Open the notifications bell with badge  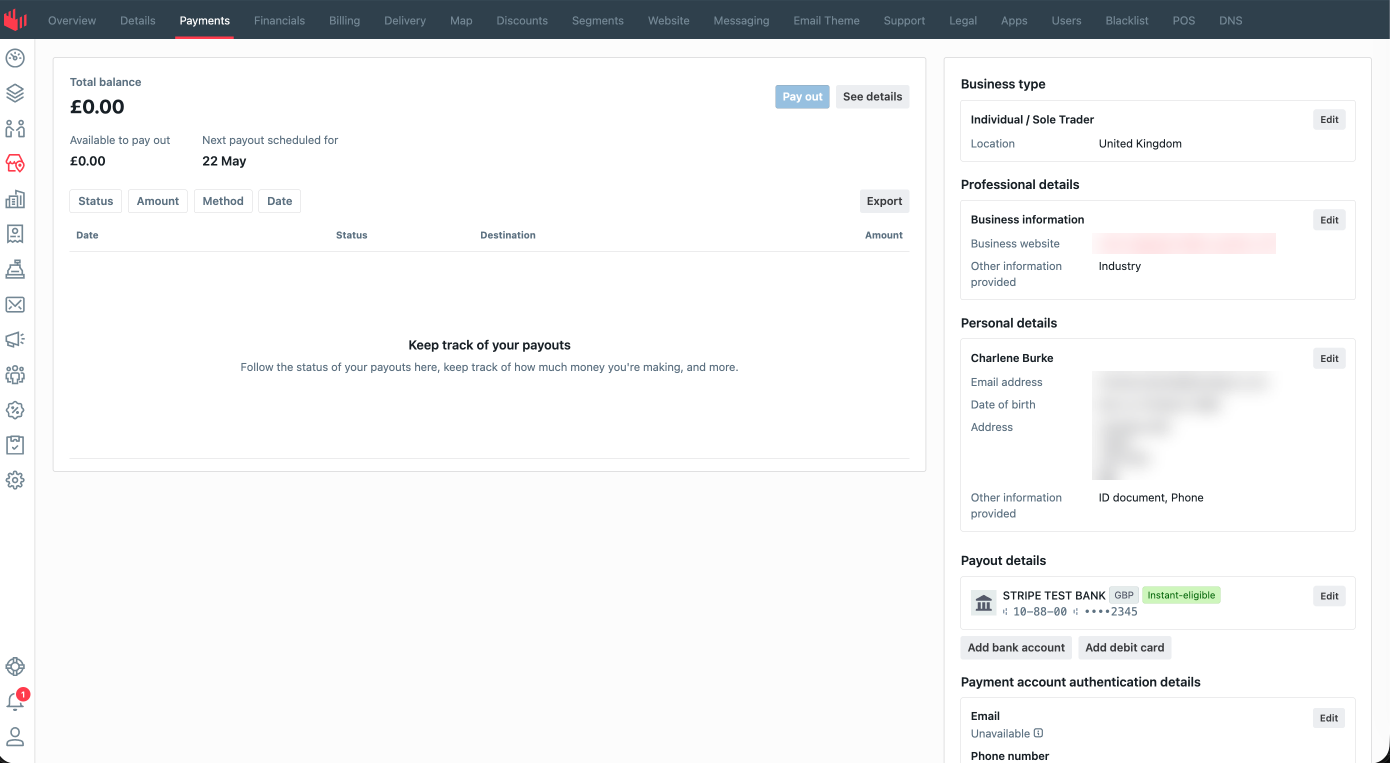[x=16, y=701]
